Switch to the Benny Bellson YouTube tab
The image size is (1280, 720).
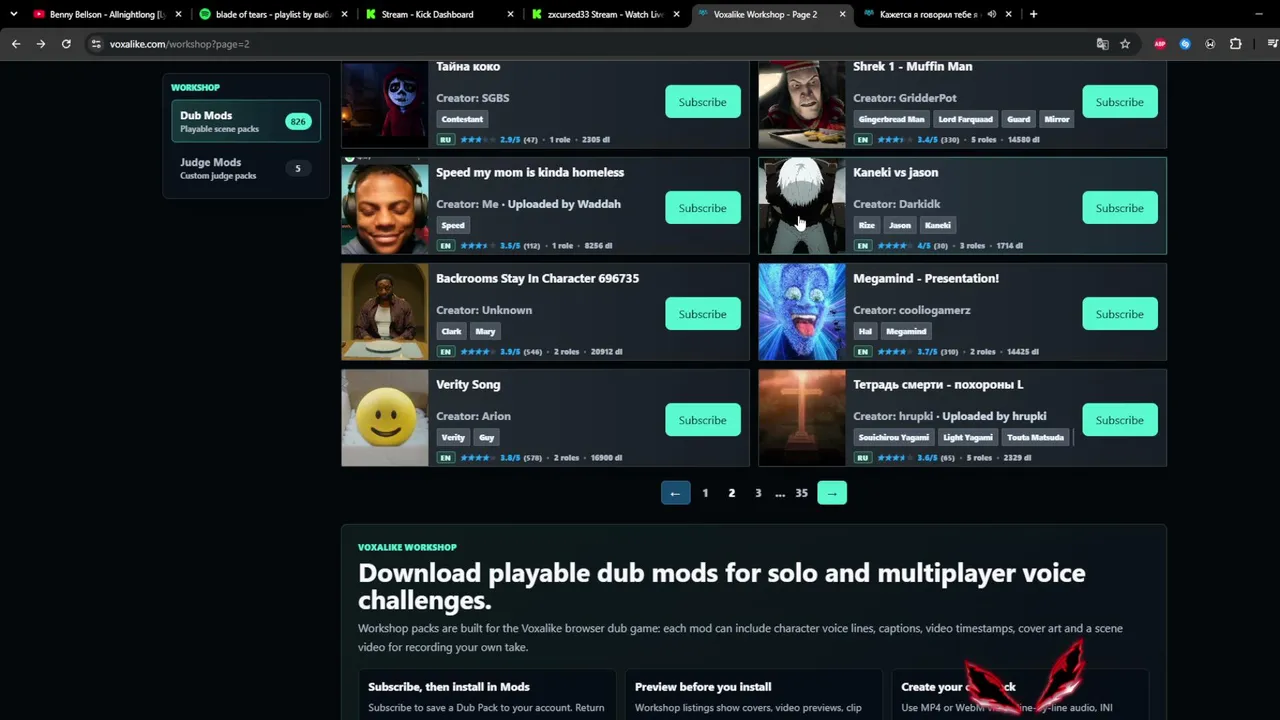106,14
